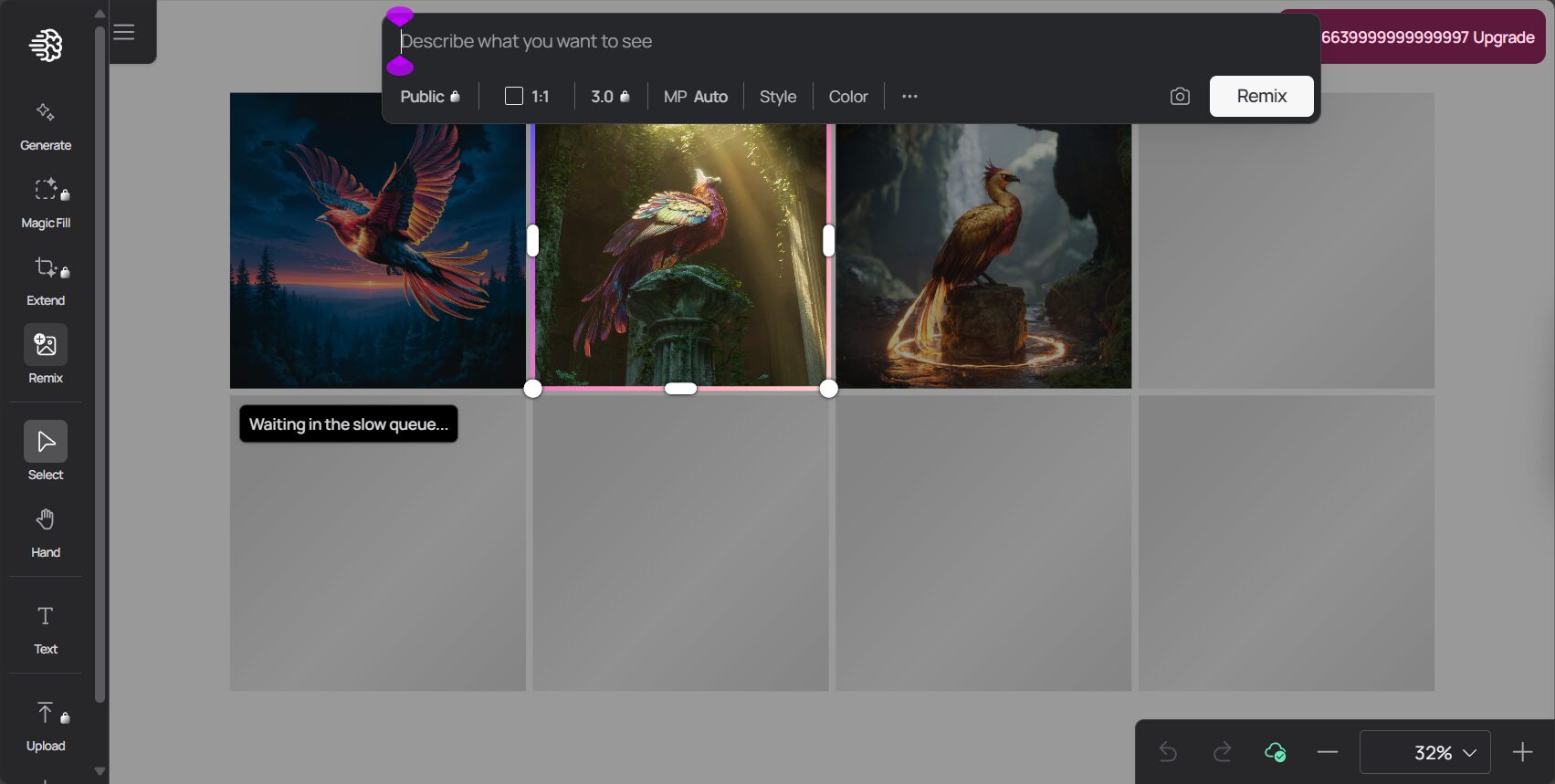Click the bottom-right corner handle of selected image
The width and height of the screenshot is (1555, 784).
(828, 389)
